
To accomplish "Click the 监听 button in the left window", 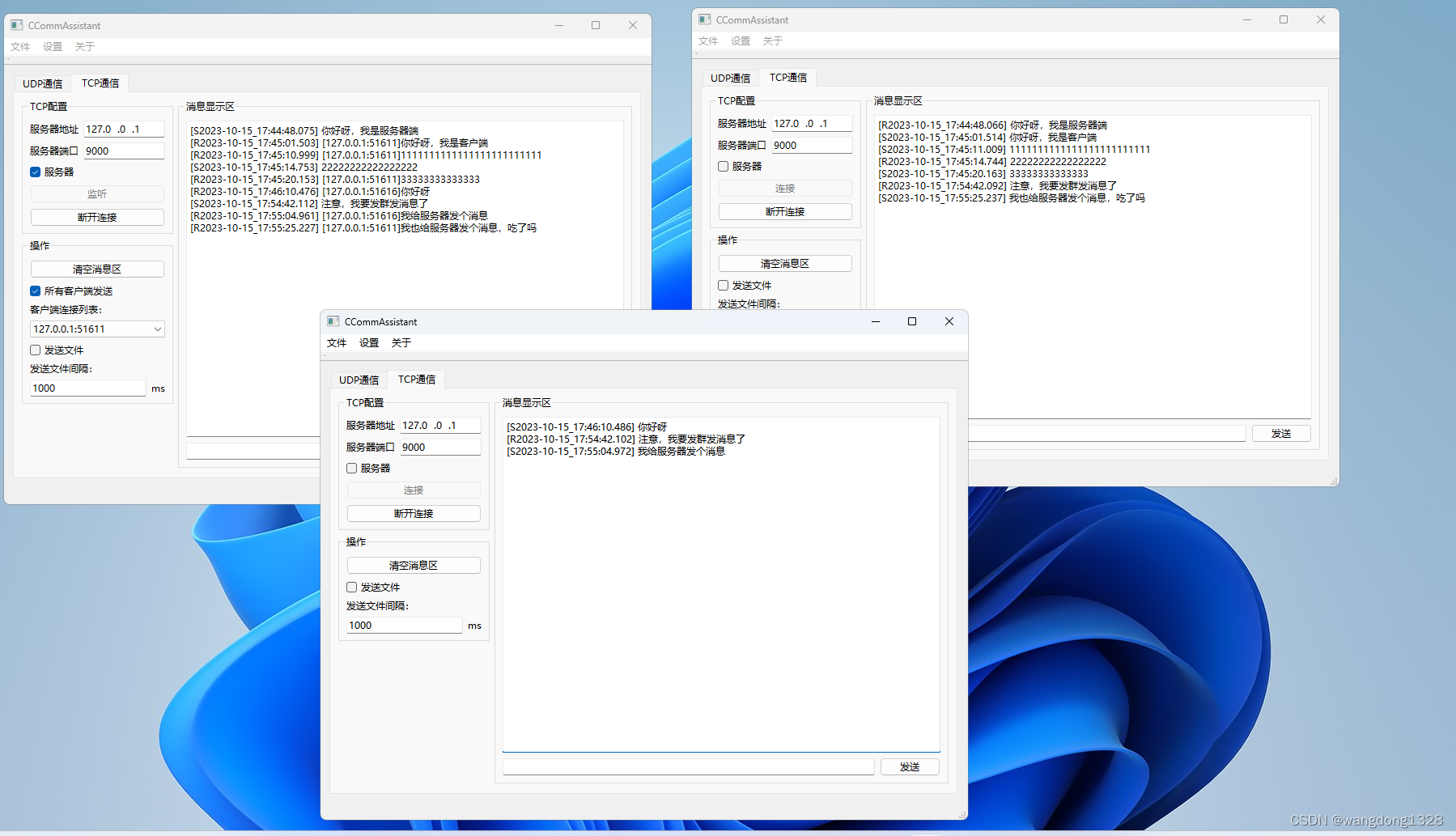I will [x=97, y=193].
